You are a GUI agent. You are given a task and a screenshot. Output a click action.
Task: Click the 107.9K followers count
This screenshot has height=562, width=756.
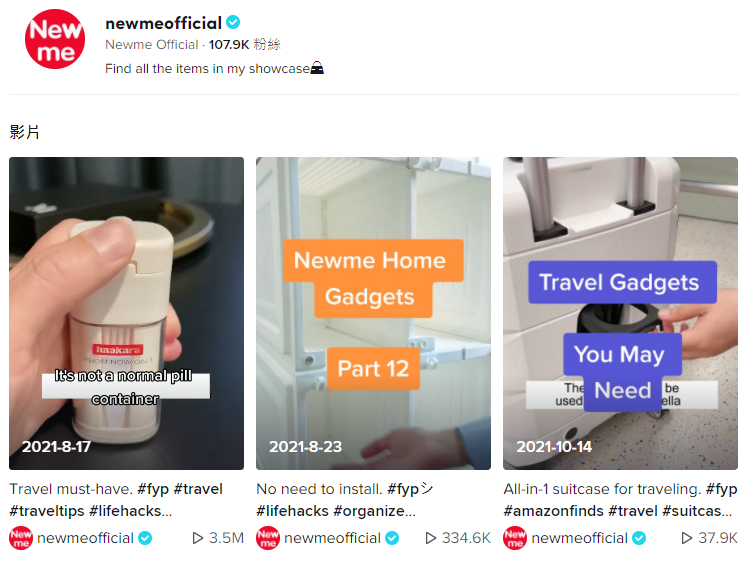pyautogui.click(x=229, y=45)
